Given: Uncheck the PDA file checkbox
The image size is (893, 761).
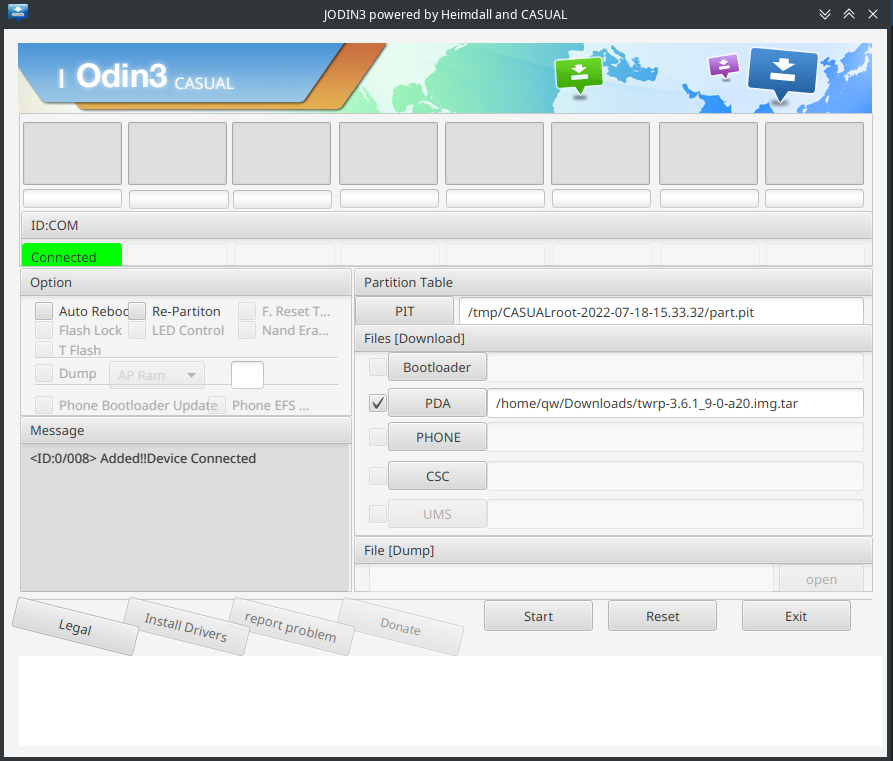Looking at the screenshot, I should click(378, 403).
